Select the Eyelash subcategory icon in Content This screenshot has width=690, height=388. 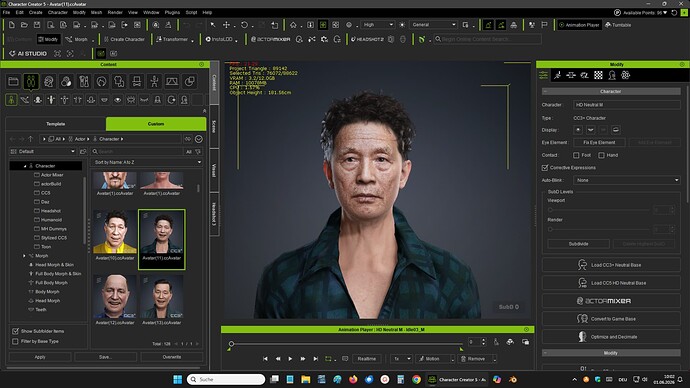pyautogui.click(x=144, y=100)
